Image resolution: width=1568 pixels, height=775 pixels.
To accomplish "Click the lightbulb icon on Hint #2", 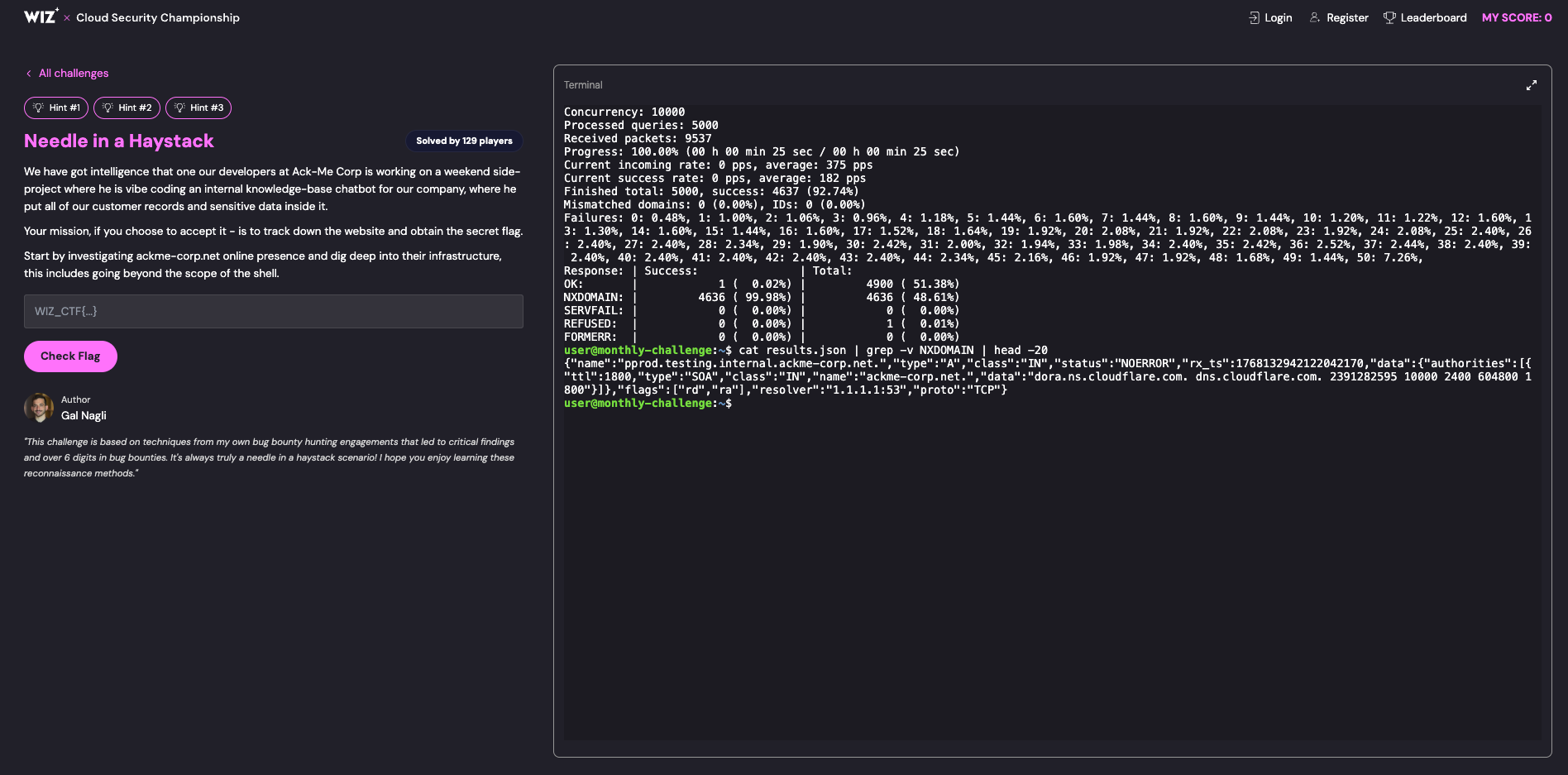I will 108,107.
